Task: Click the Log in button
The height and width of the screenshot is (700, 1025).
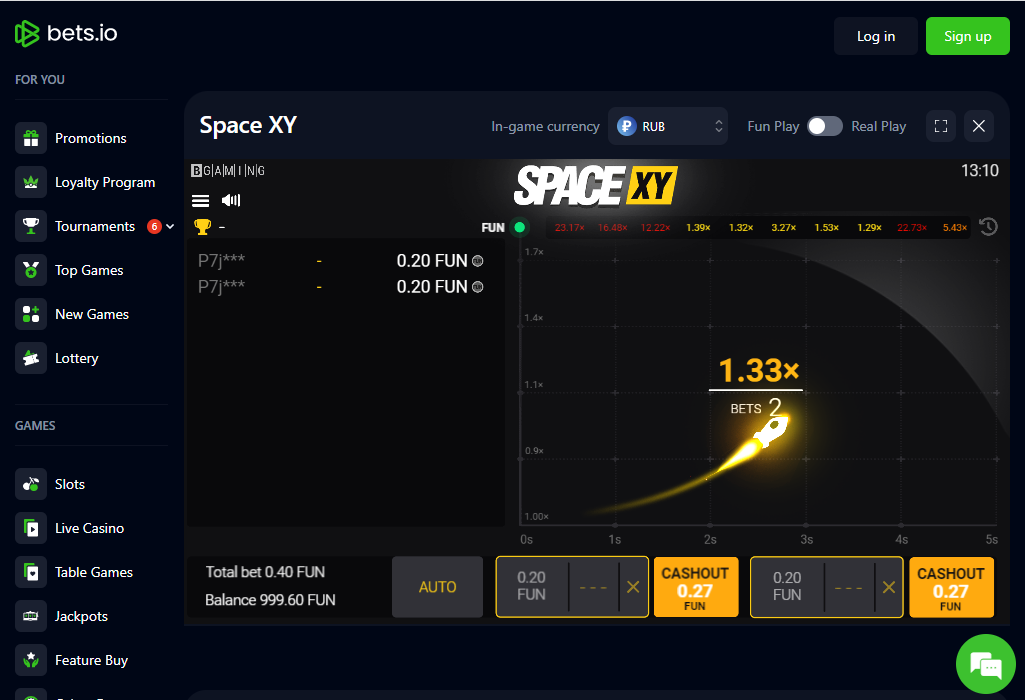Action: [876, 37]
